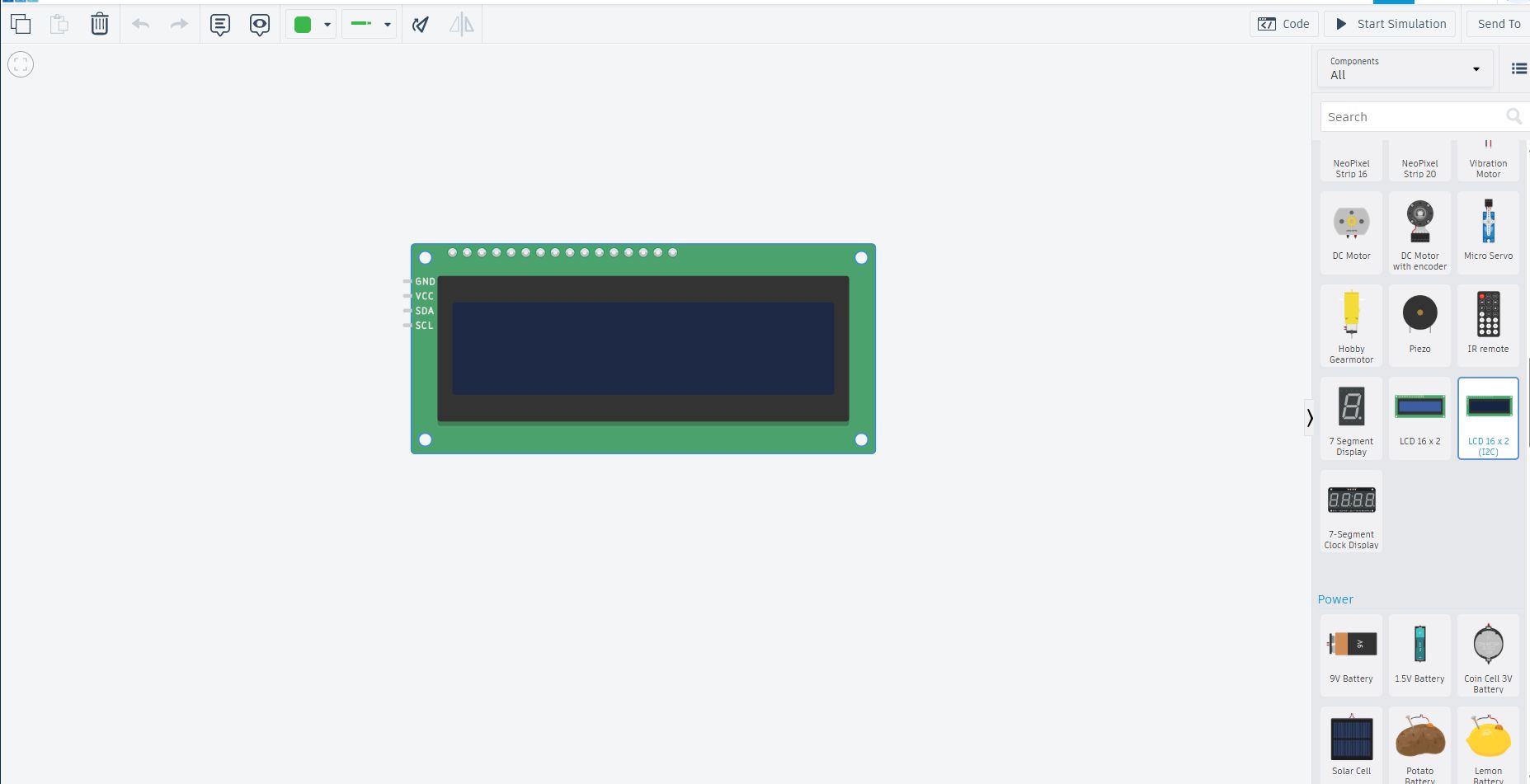Select the Piezo component
This screenshot has width=1530, height=784.
click(x=1419, y=326)
